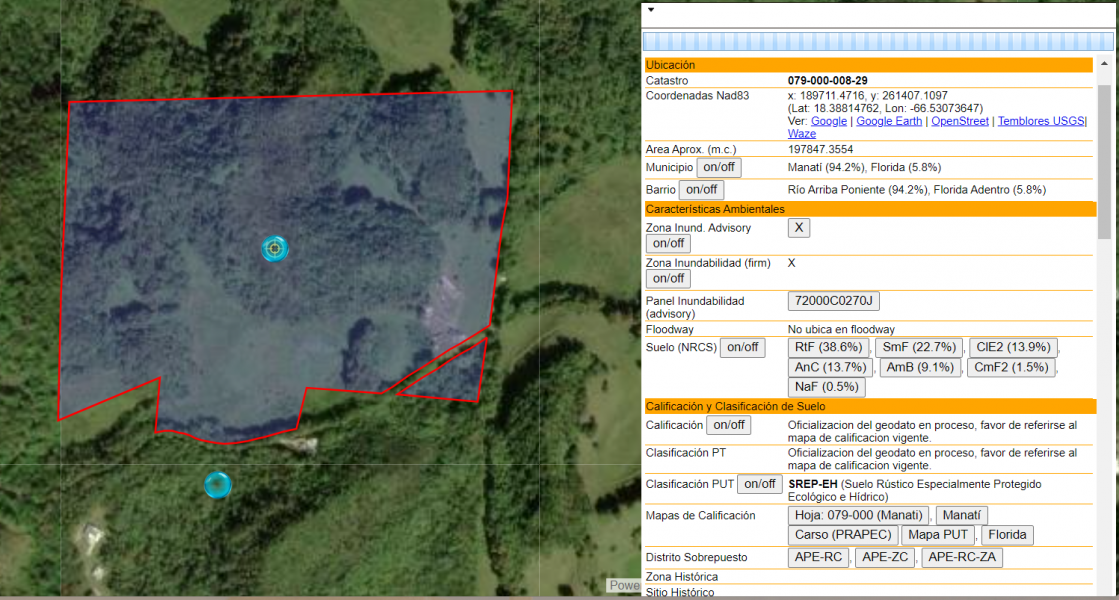Click the striped blue progress bar
Image resolution: width=1119 pixels, height=600 pixels.
pos(879,42)
